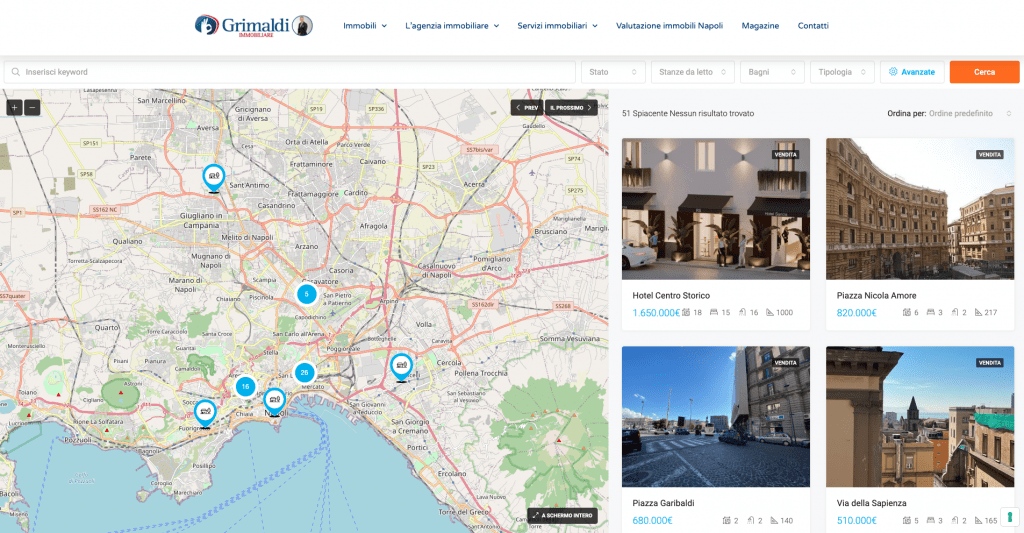The image size is (1024, 533).
Task: Click Via della Sapienza title link
Action: pyautogui.click(x=871, y=503)
